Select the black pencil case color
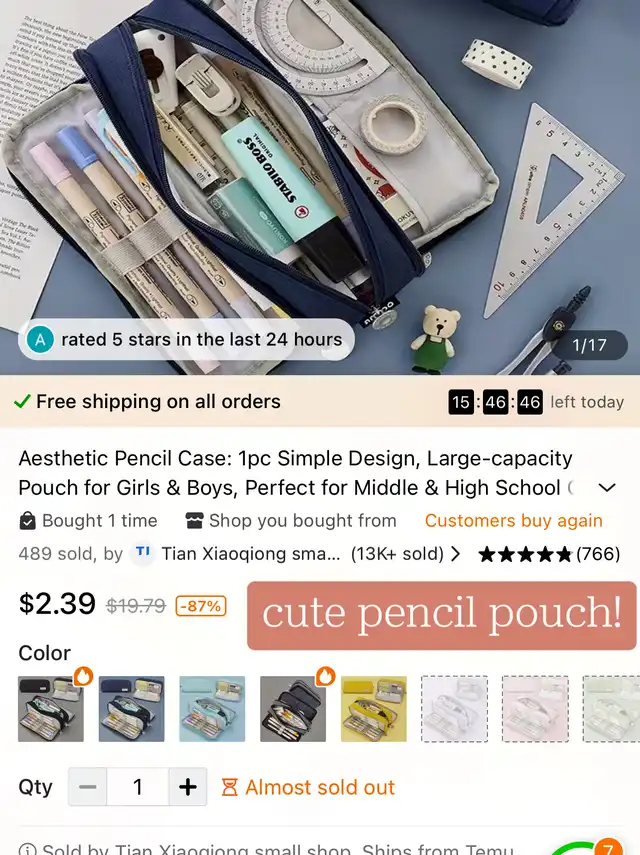This screenshot has width=640, height=855. (51, 709)
